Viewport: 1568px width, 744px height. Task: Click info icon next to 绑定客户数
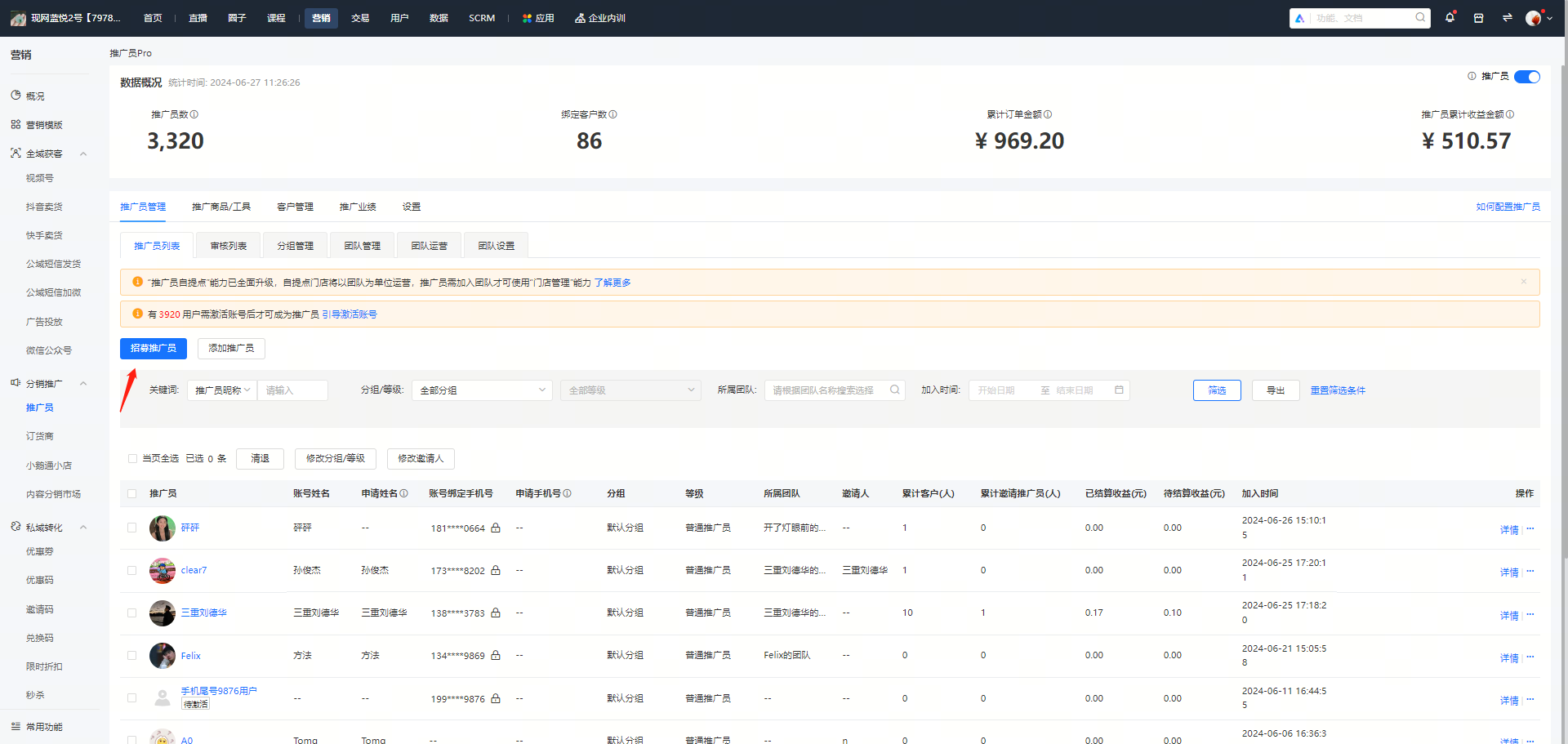click(613, 114)
